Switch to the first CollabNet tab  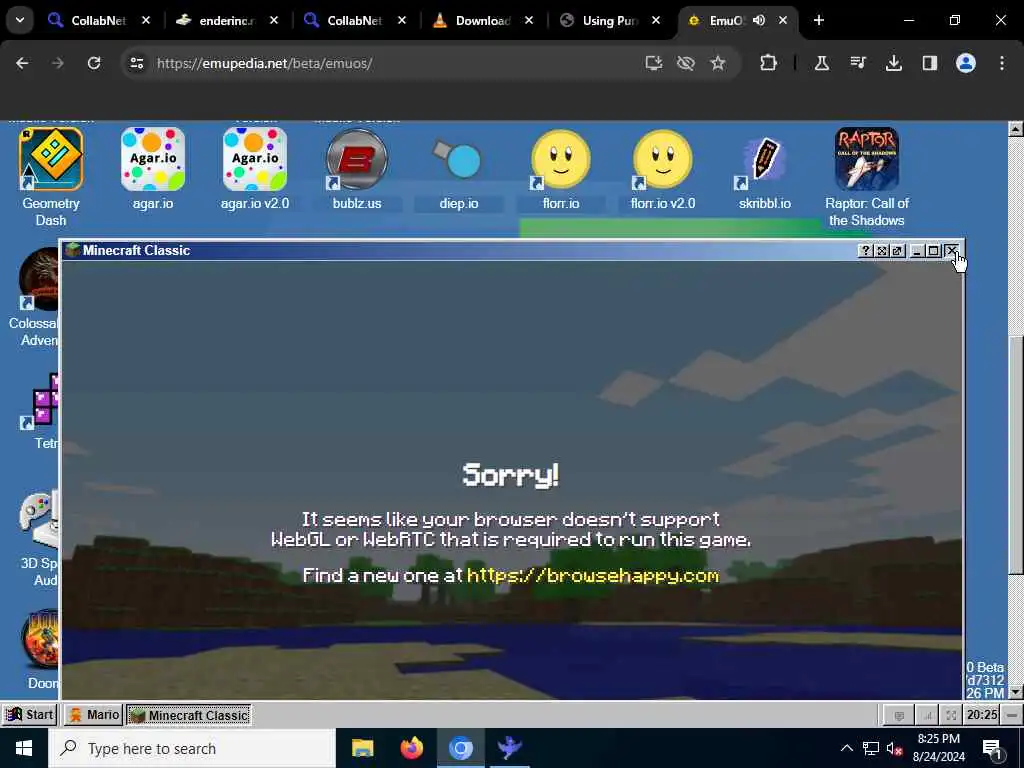point(99,21)
